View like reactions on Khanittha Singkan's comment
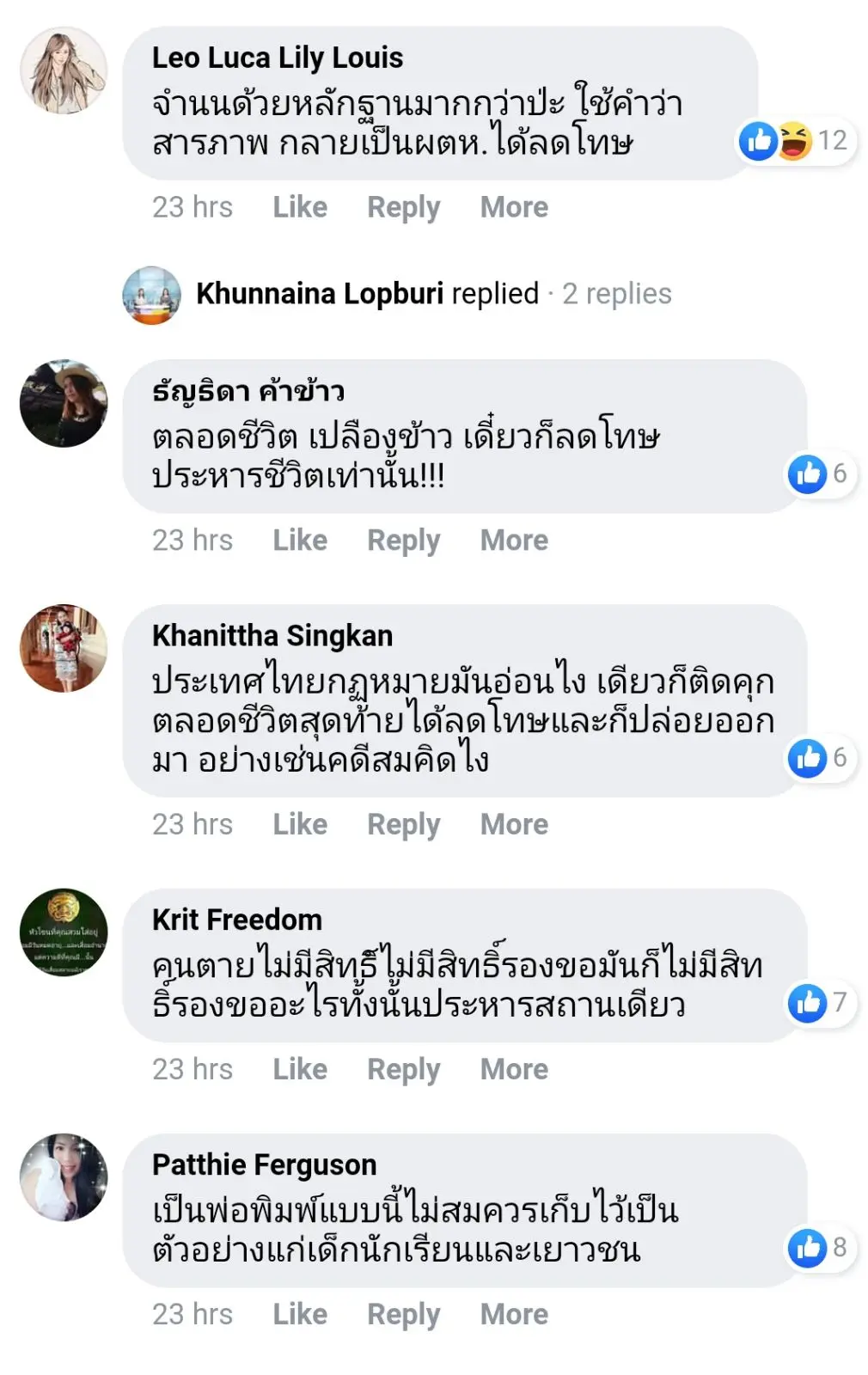Screen dimensions: 868x1375 point(819,758)
